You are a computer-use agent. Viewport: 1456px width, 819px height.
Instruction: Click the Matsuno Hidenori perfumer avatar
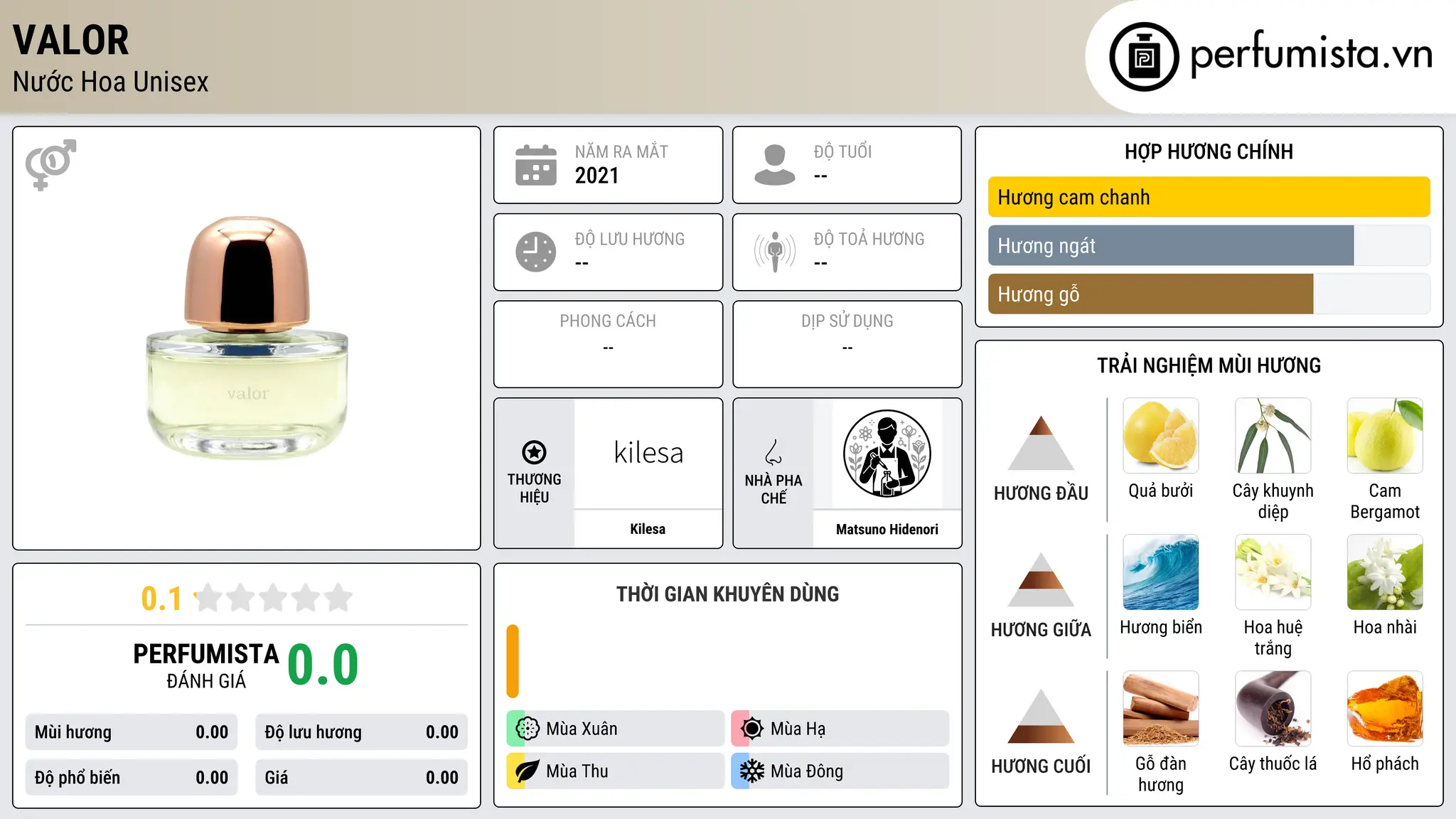tap(887, 454)
